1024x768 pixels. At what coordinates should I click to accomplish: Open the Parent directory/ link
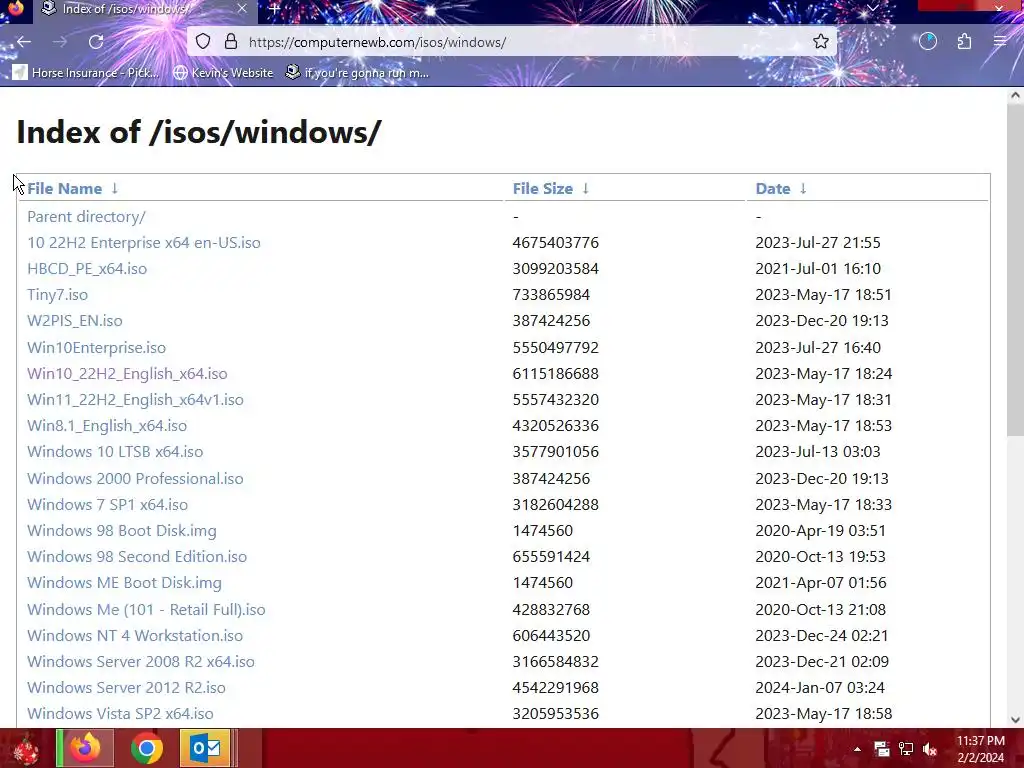point(86,217)
